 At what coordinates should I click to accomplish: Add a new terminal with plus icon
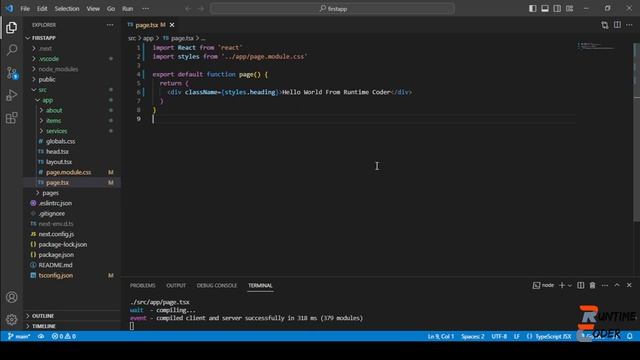point(562,285)
